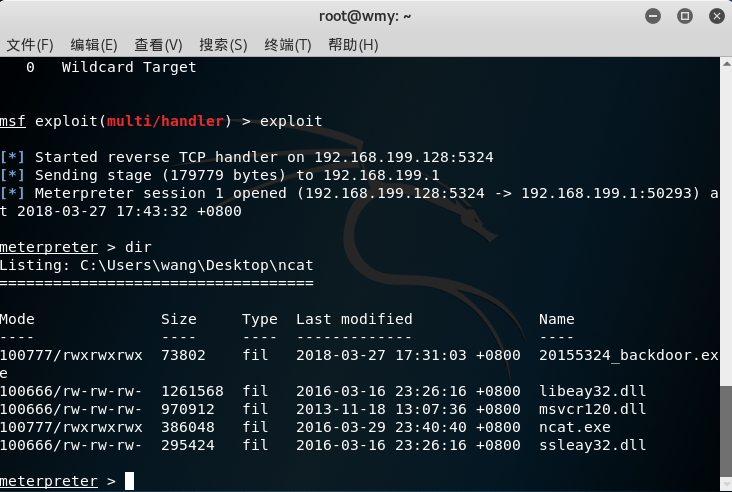Open the 终端(T) menu
This screenshot has width=732, height=492.
click(x=288, y=45)
